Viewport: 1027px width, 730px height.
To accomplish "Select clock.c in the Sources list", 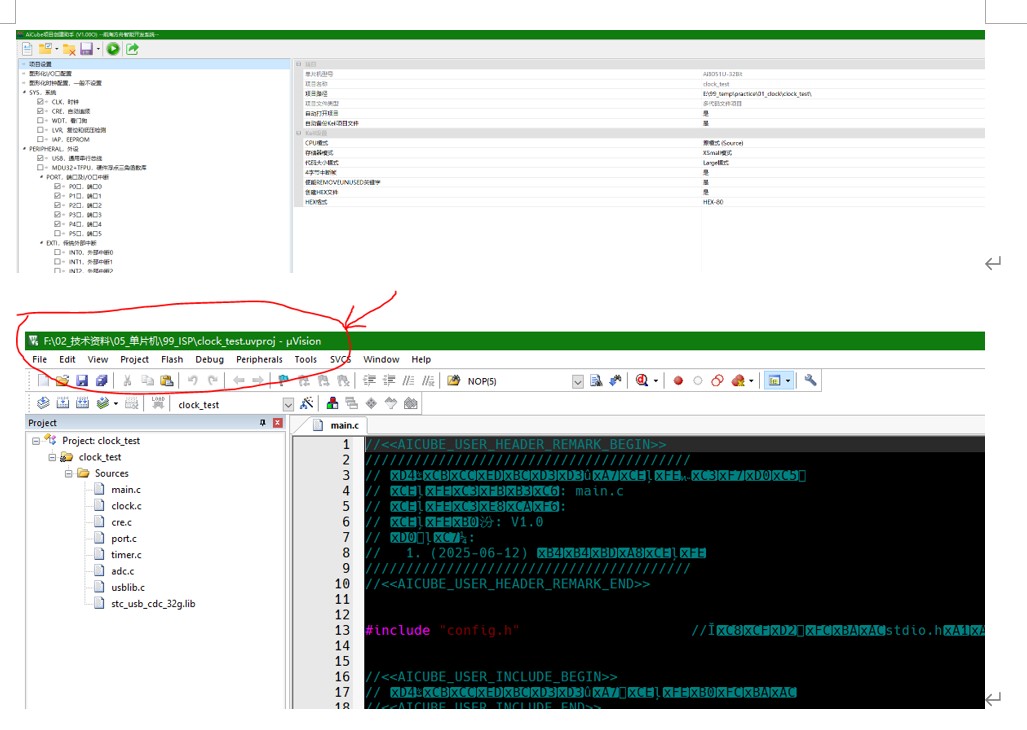I will (x=126, y=506).
